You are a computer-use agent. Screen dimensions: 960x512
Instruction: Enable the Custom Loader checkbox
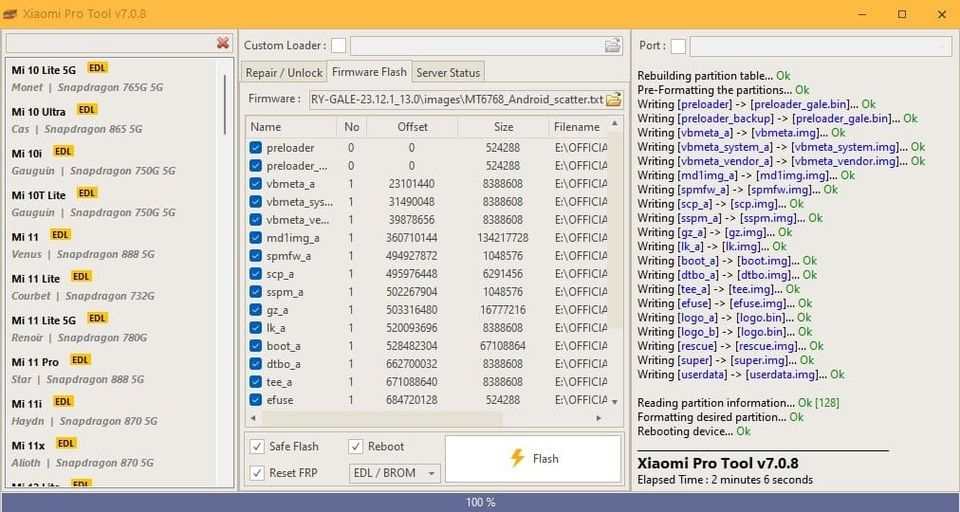pos(338,45)
